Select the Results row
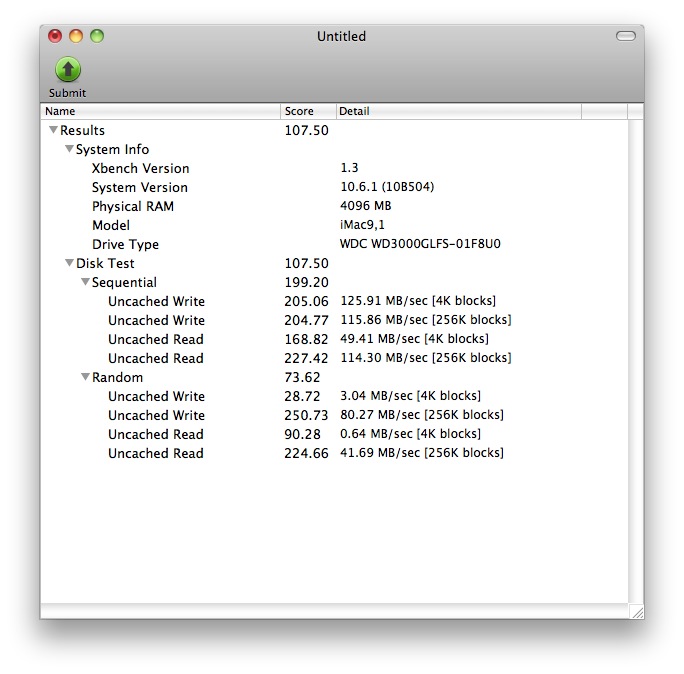 (x=335, y=130)
